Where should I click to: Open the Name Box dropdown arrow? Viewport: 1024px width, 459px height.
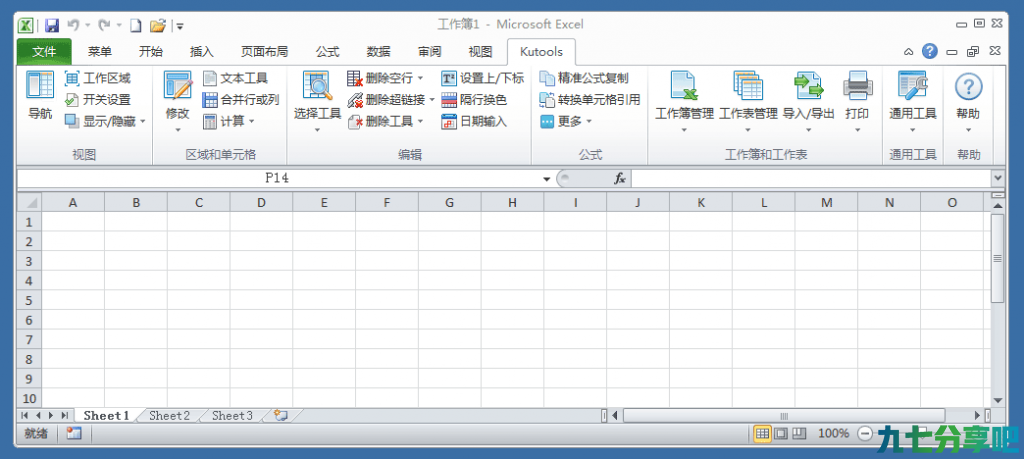coord(547,179)
